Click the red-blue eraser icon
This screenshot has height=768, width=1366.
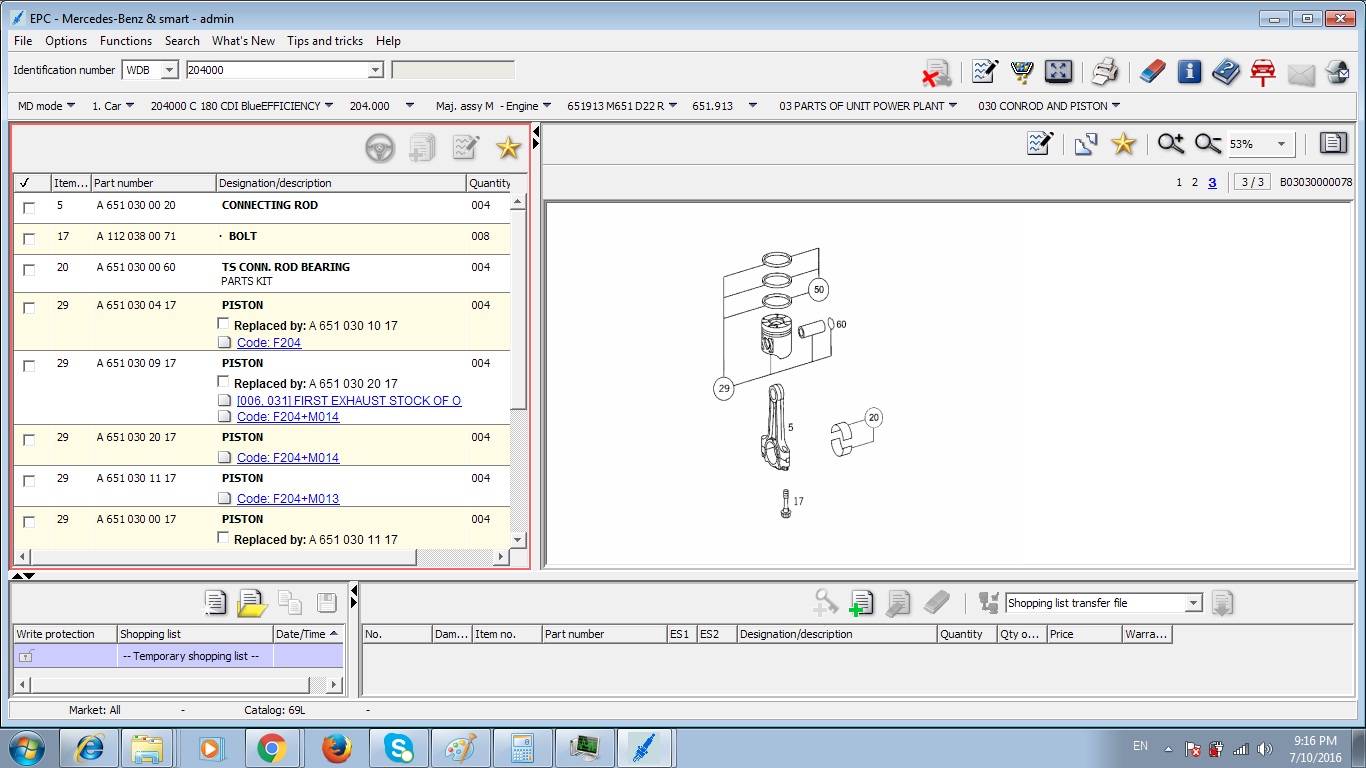[x=1152, y=71]
